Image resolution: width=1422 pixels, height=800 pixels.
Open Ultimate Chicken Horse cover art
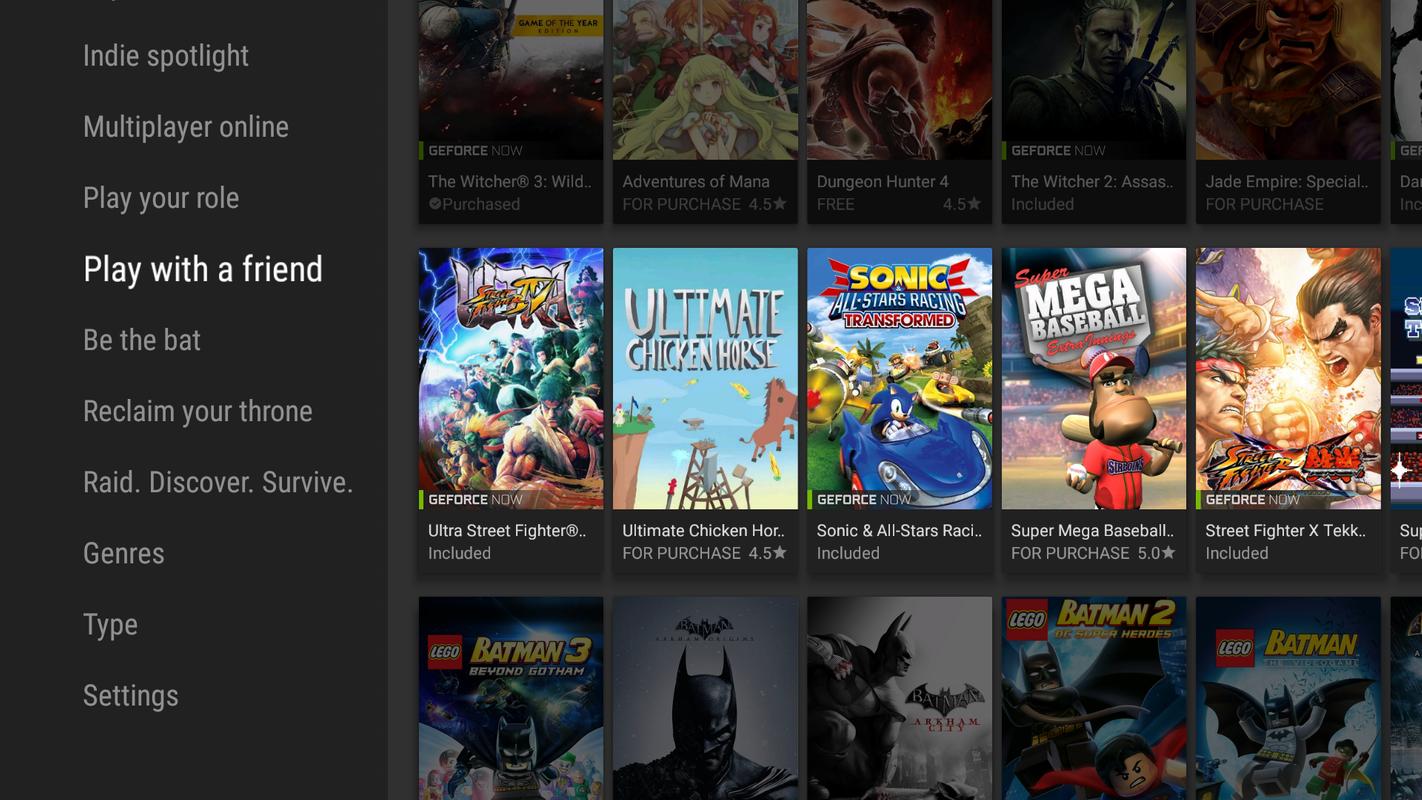(x=705, y=379)
